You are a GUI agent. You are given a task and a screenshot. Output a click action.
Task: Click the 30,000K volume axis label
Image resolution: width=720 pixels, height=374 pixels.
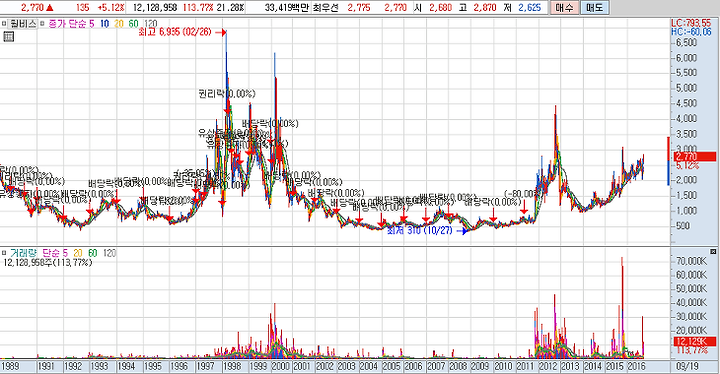coord(691,316)
